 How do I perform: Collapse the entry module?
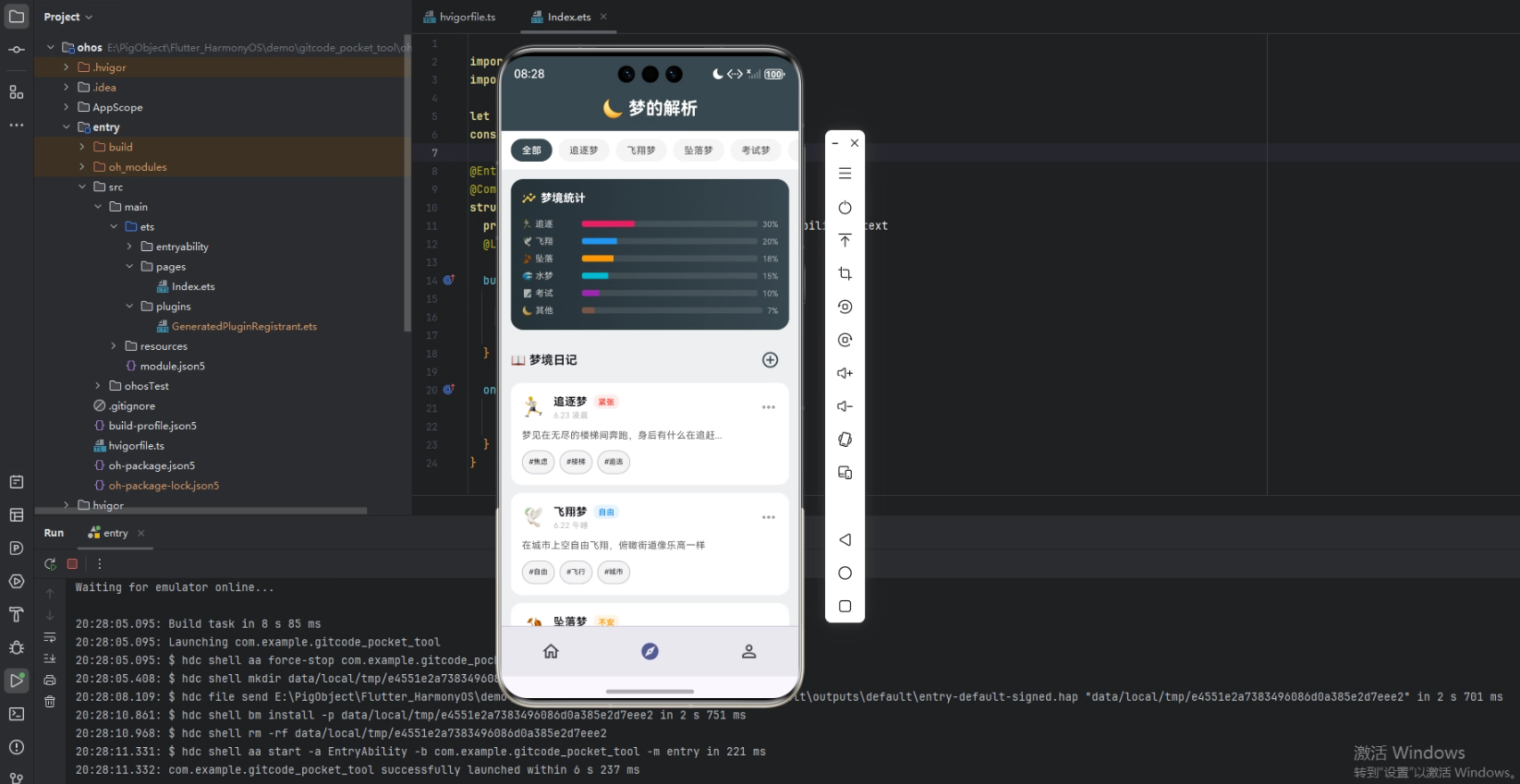click(x=66, y=127)
